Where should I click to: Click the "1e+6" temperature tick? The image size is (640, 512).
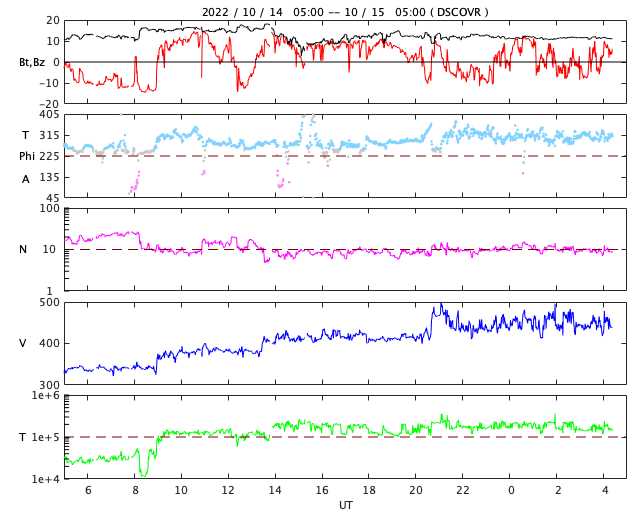[46, 396]
